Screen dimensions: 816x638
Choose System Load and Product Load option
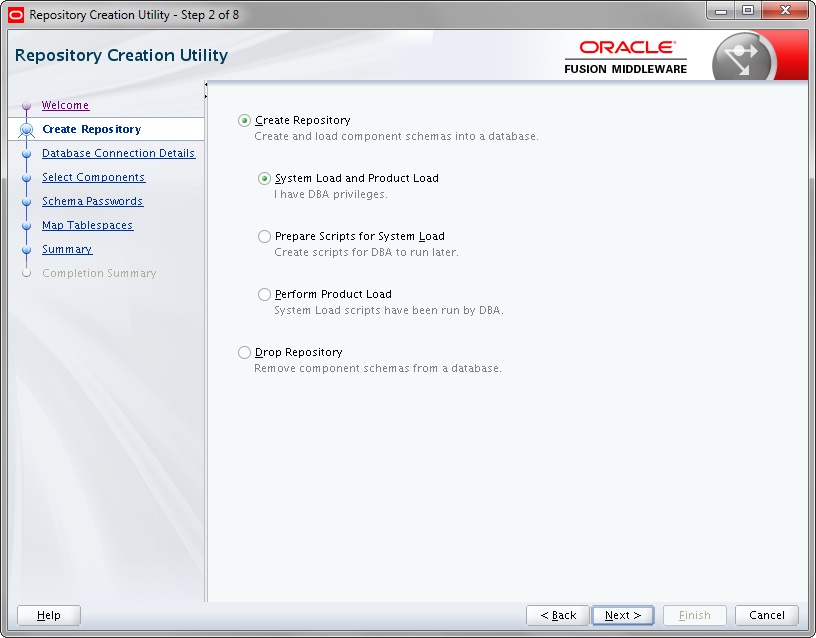tap(264, 178)
